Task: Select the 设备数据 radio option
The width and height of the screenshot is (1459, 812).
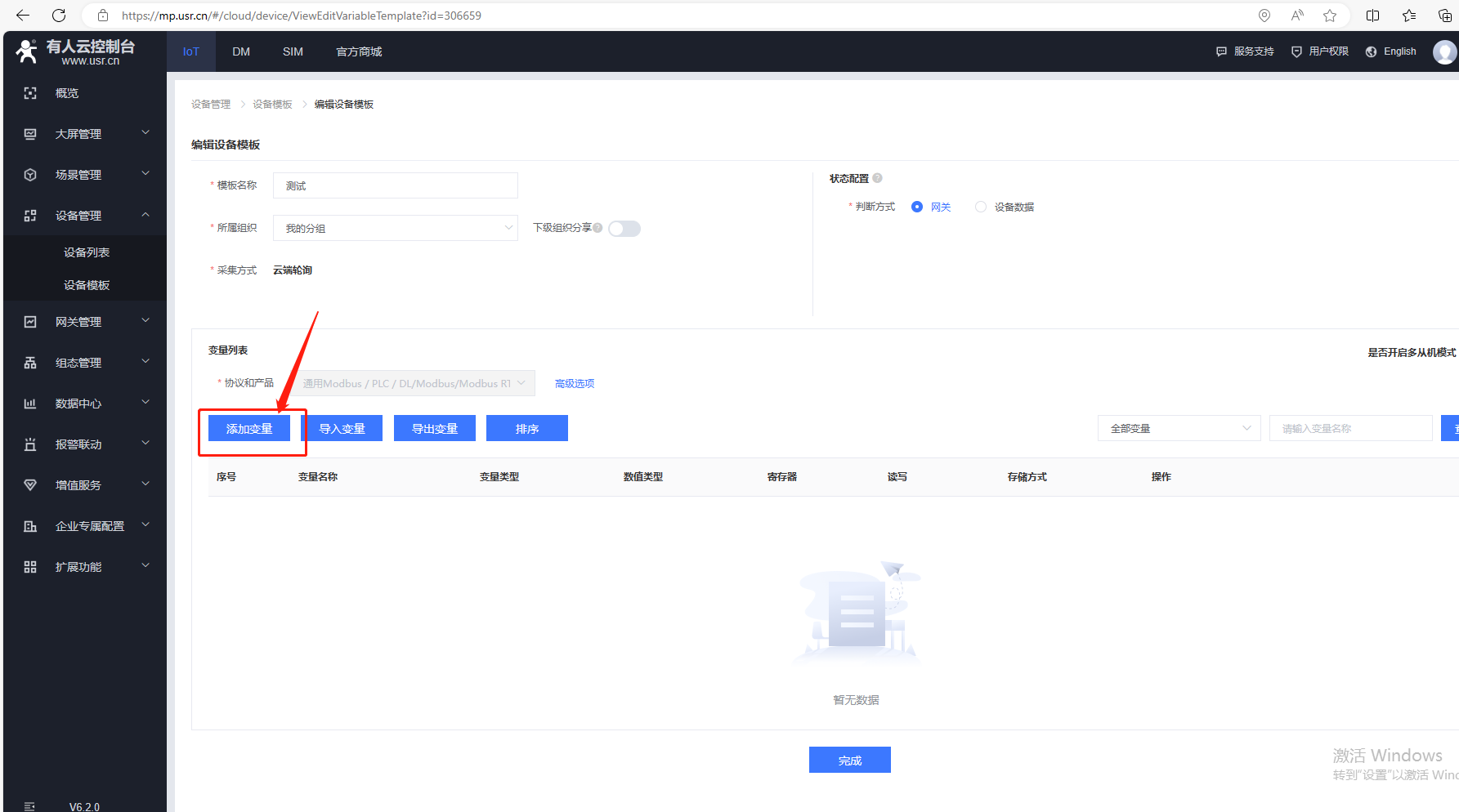Action: point(981,207)
